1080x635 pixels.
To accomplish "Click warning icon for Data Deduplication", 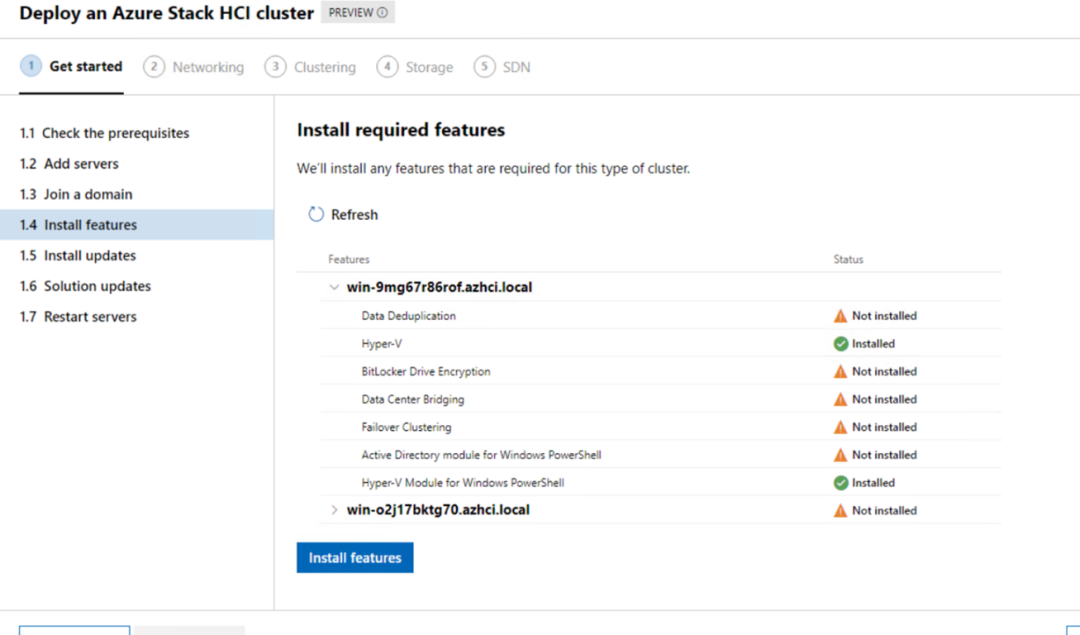I will (840, 316).
